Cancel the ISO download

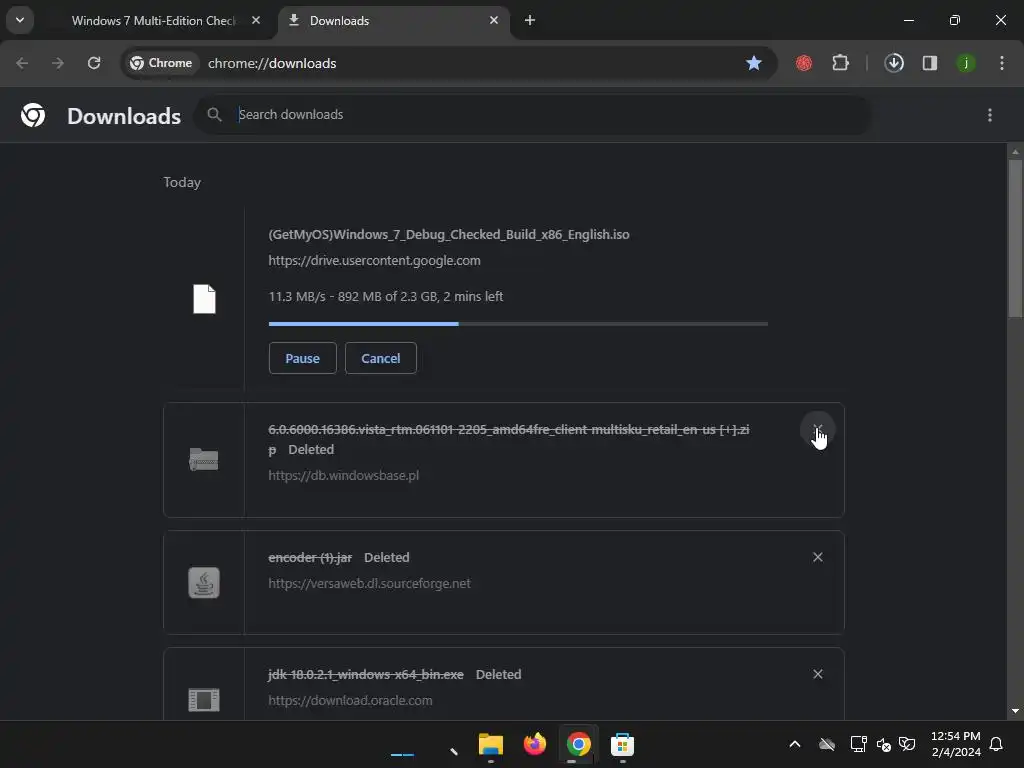pos(381,358)
